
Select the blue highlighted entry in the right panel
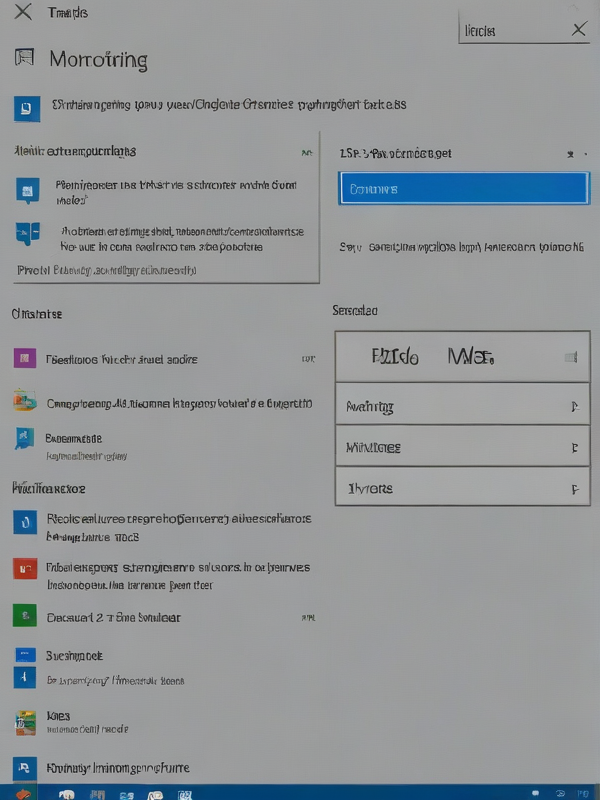tap(464, 188)
